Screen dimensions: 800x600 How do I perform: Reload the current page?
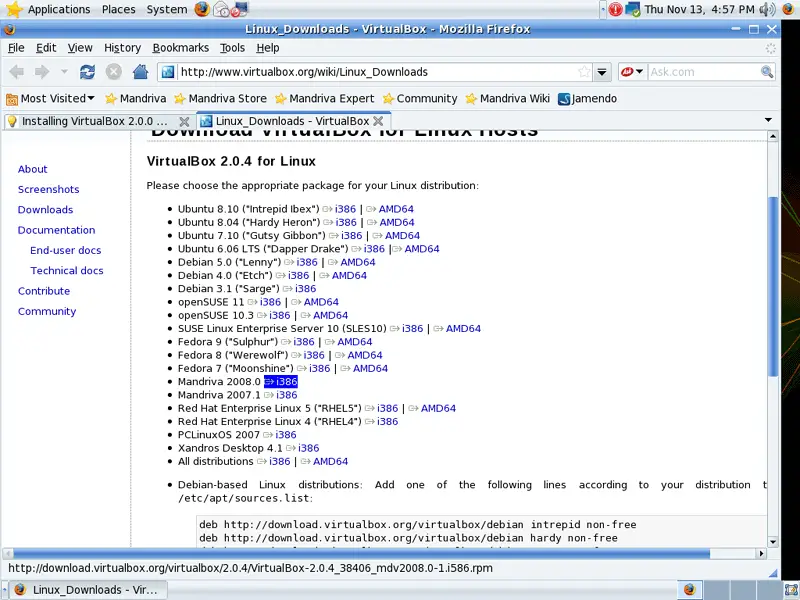tap(87, 72)
